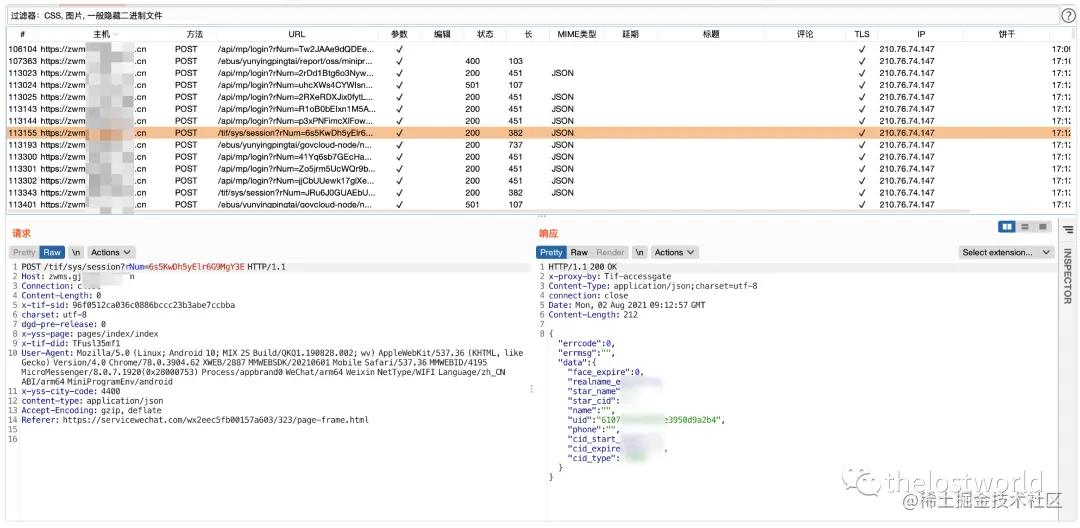Sort by the 评论 column header
The image size is (1080, 528).
(x=805, y=34)
